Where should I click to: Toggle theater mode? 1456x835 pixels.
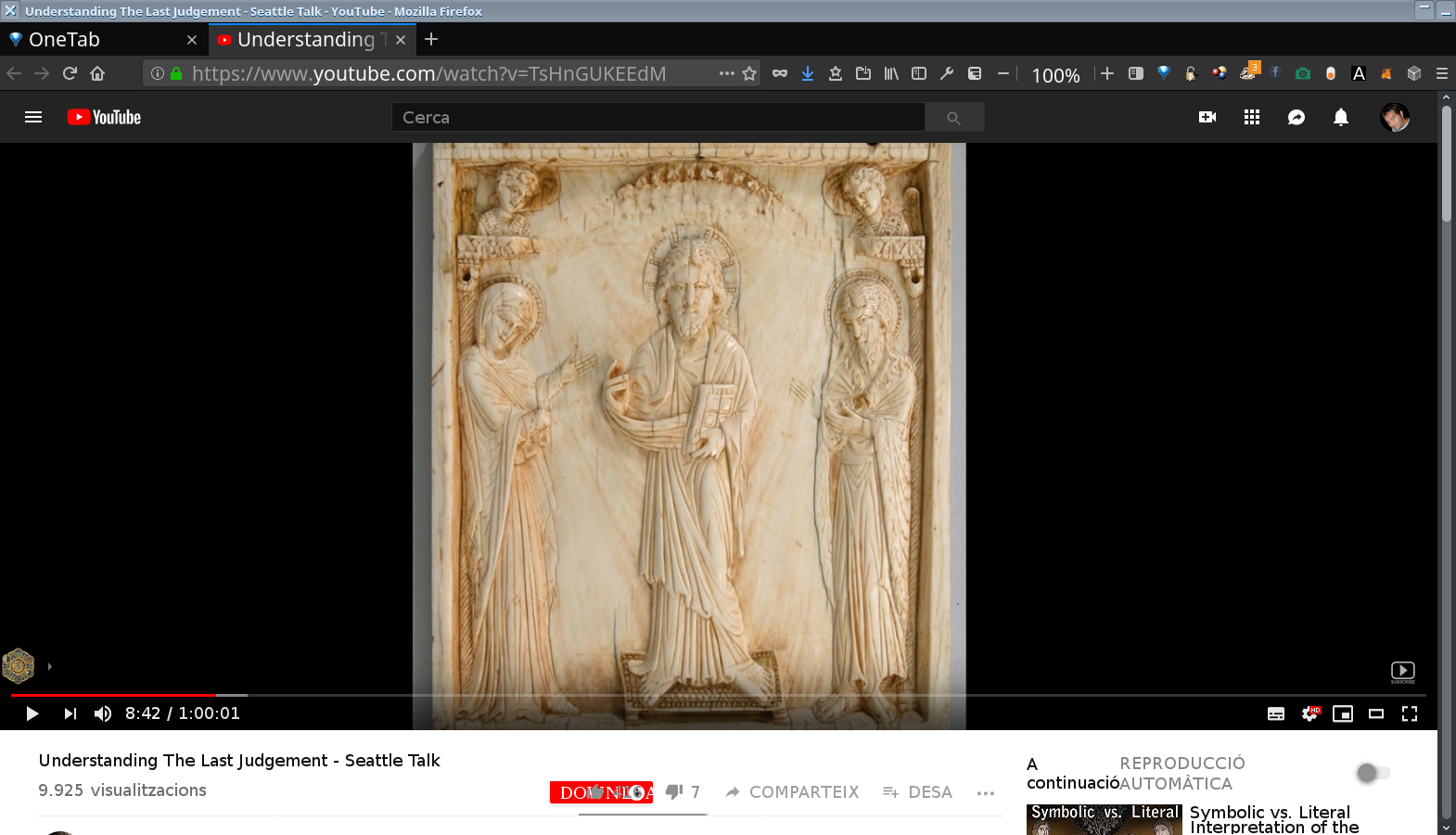coord(1376,713)
